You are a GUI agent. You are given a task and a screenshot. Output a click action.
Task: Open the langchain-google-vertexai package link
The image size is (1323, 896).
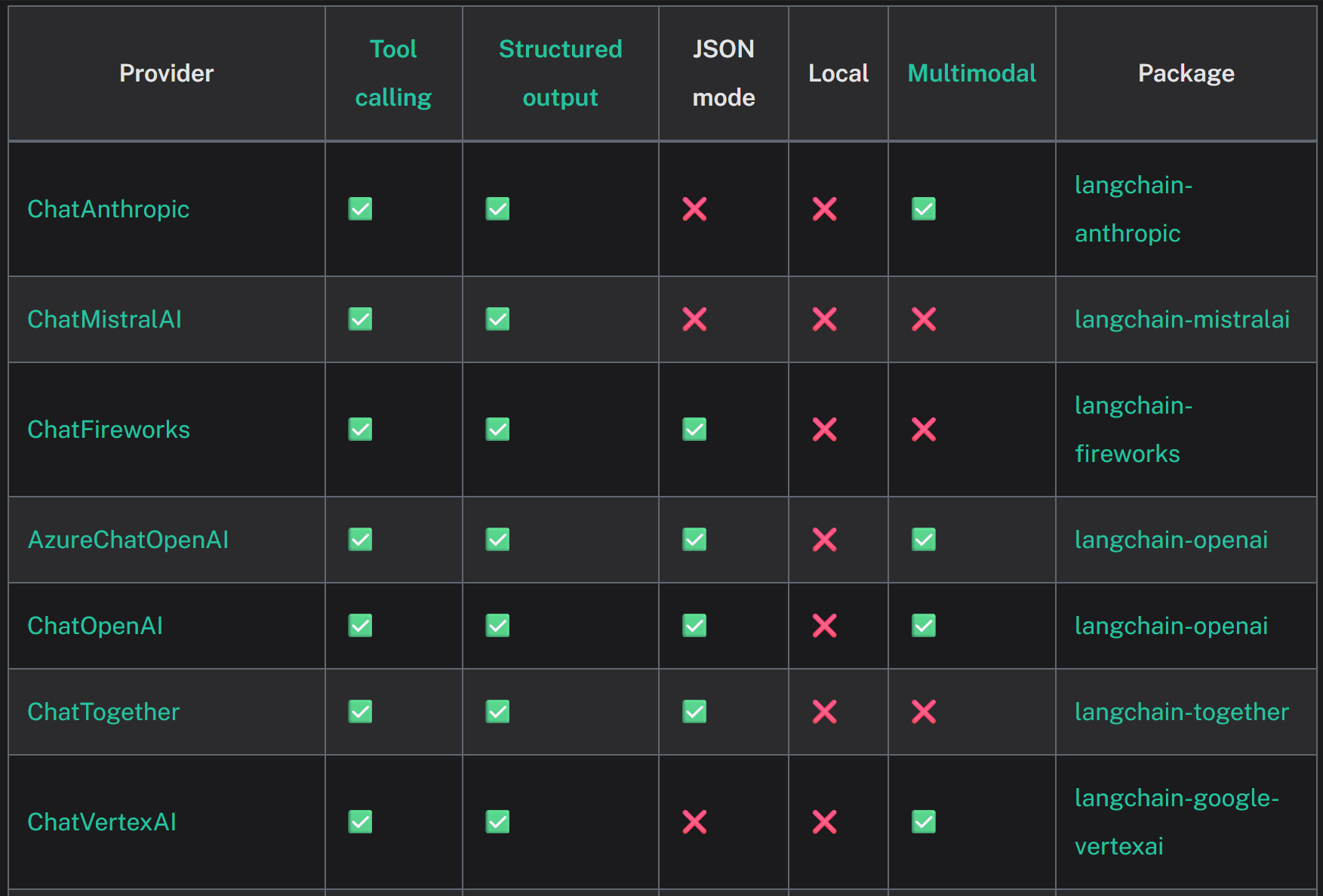(x=1177, y=822)
